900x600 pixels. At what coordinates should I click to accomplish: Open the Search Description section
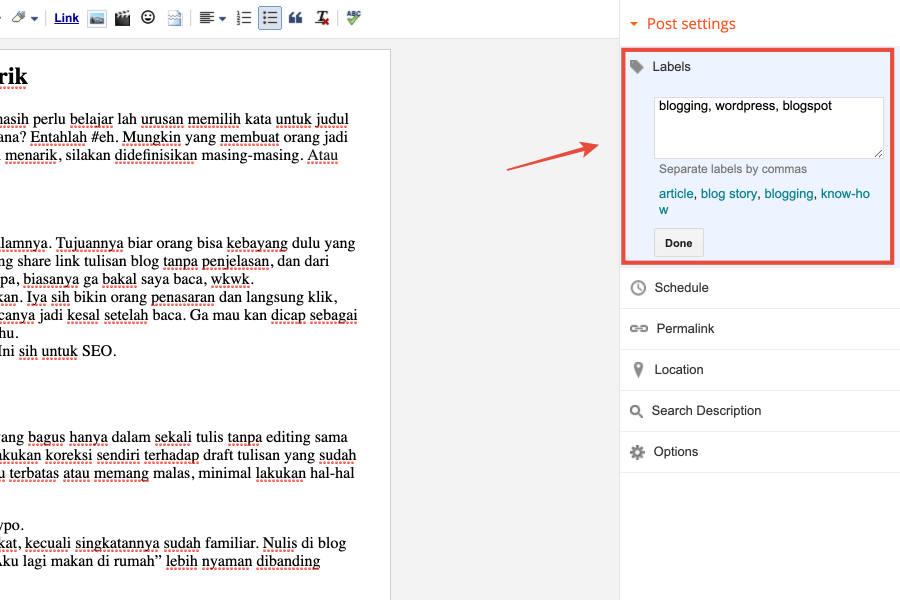pos(760,411)
